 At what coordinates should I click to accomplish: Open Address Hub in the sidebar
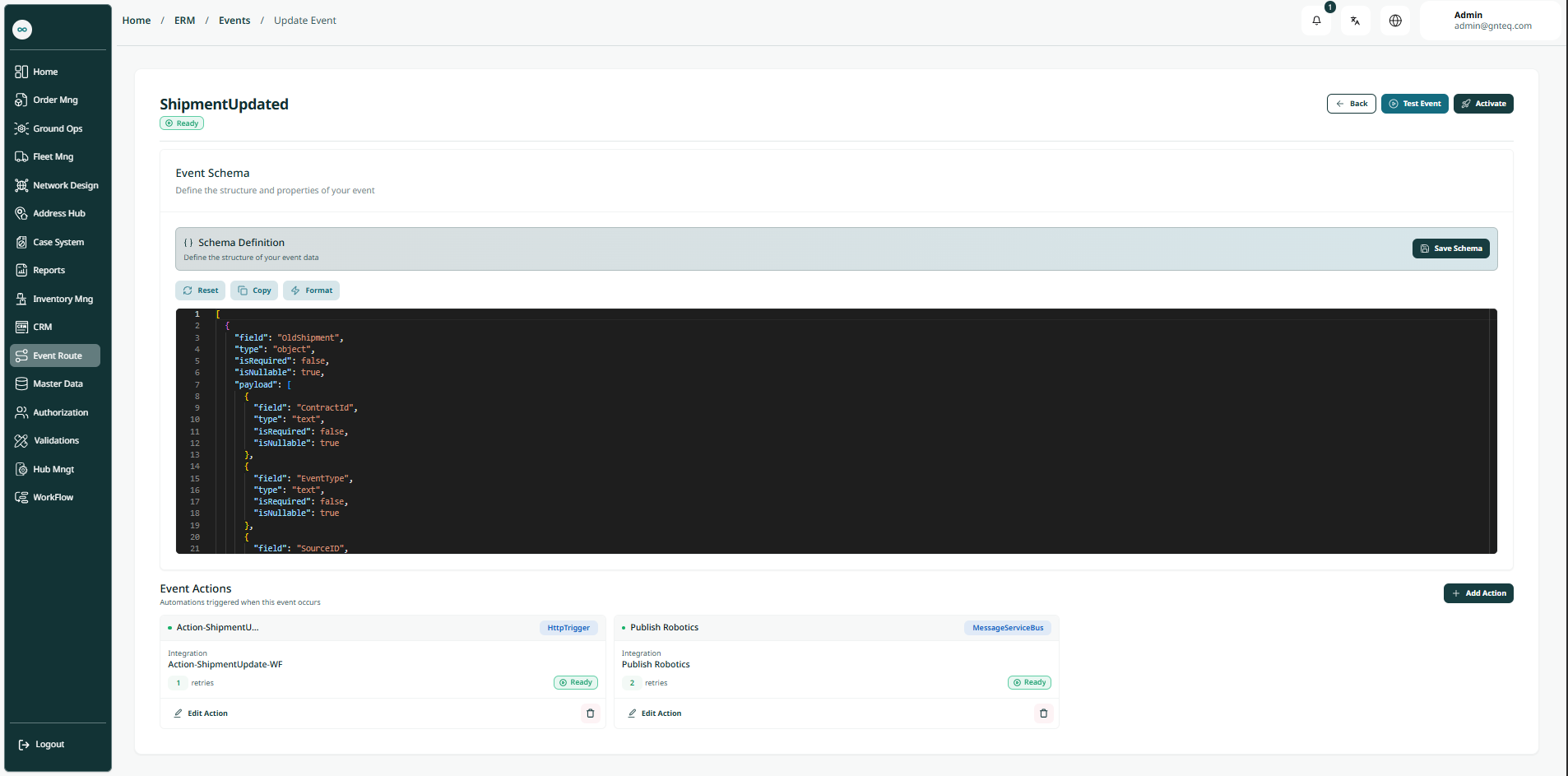(55, 214)
